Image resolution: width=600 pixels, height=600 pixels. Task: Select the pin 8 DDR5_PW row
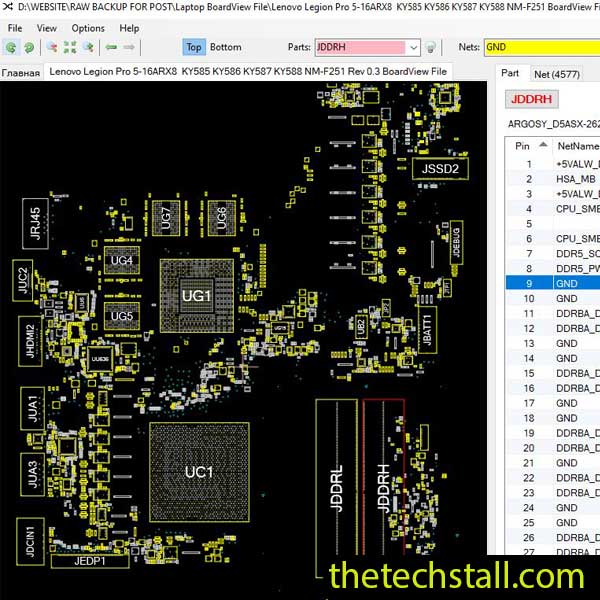point(553,269)
